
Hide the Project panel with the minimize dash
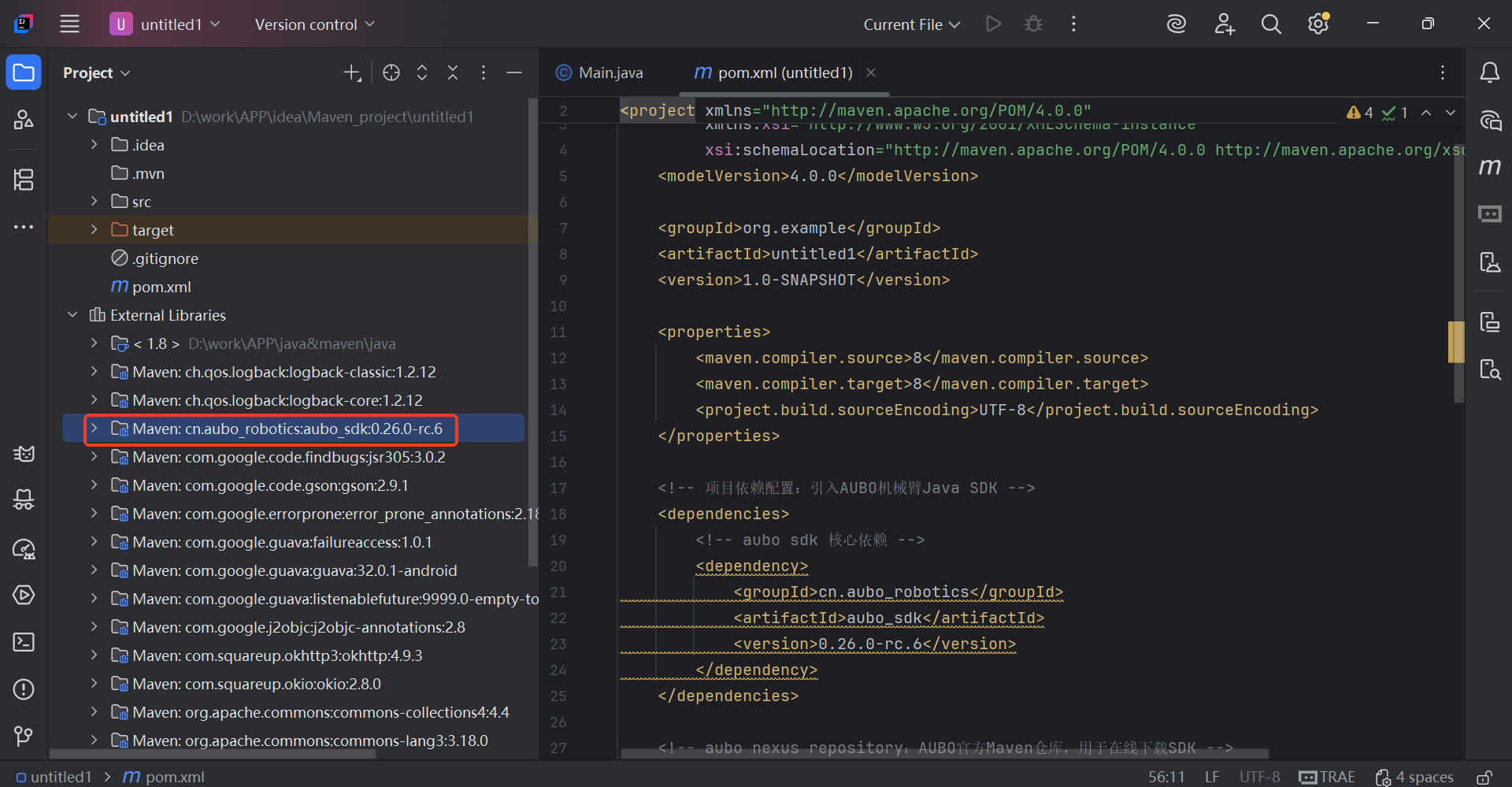coord(514,72)
